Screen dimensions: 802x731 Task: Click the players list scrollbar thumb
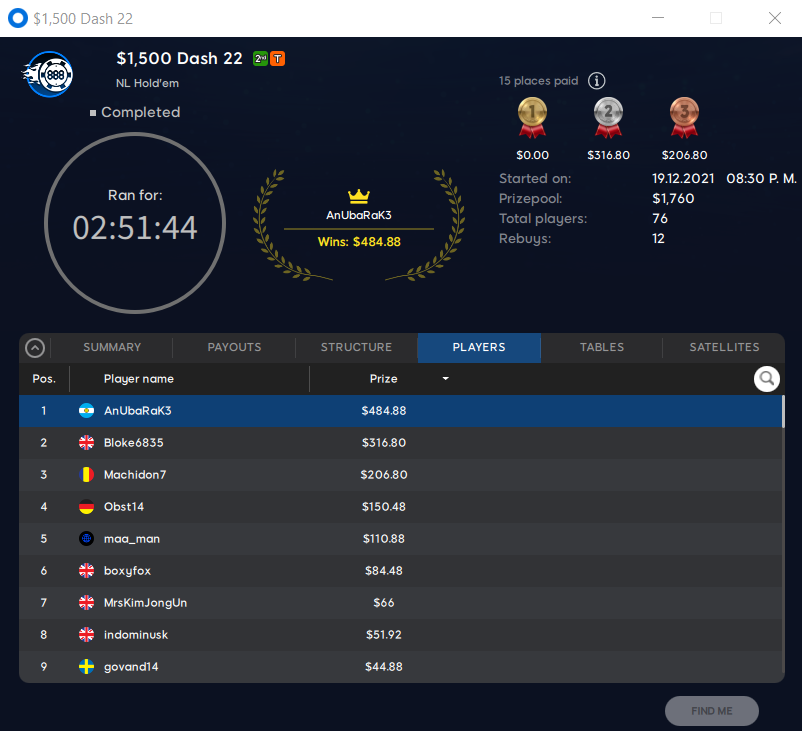click(783, 411)
